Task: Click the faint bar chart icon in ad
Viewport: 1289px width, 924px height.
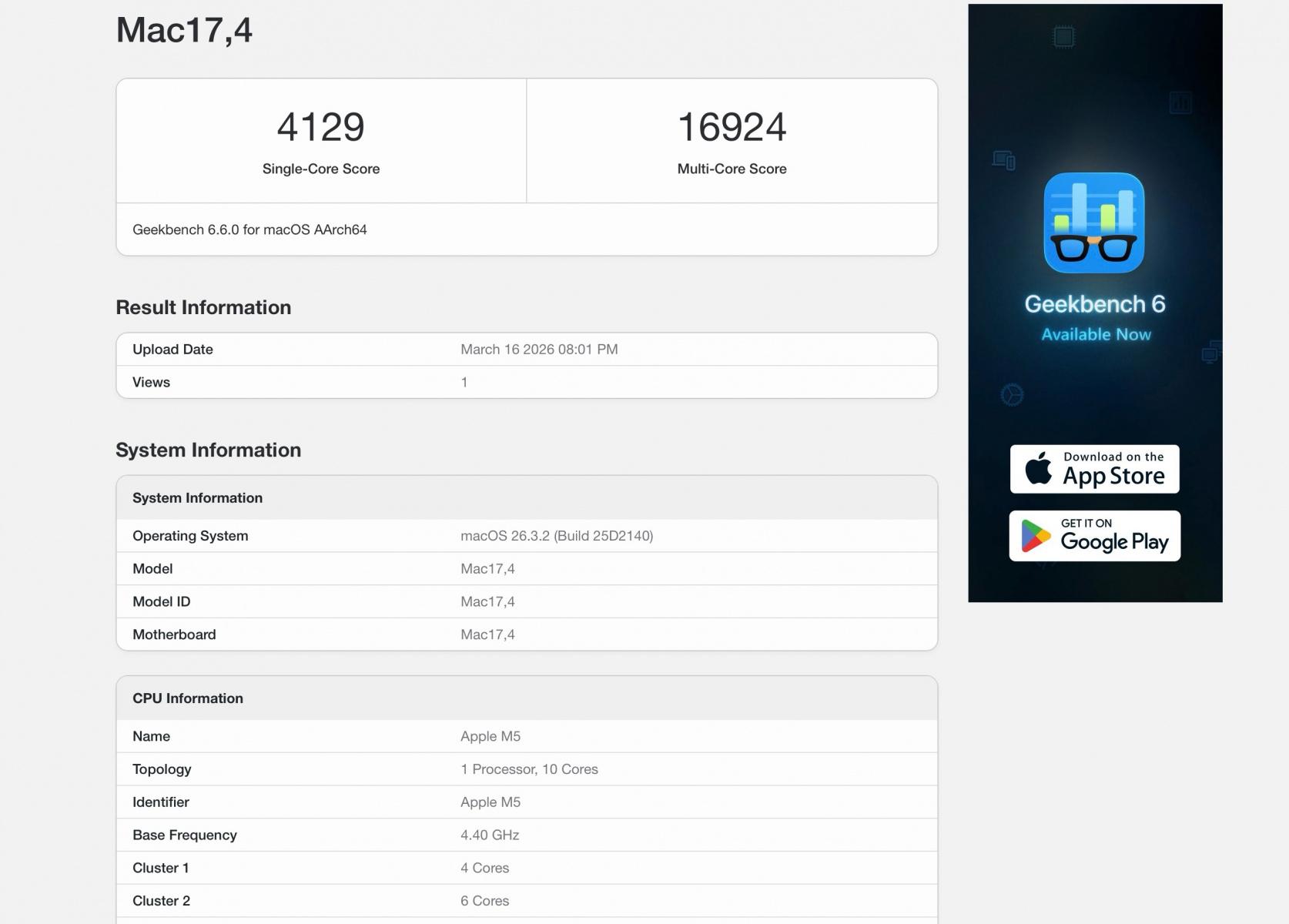Action: [x=1180, y=102]
